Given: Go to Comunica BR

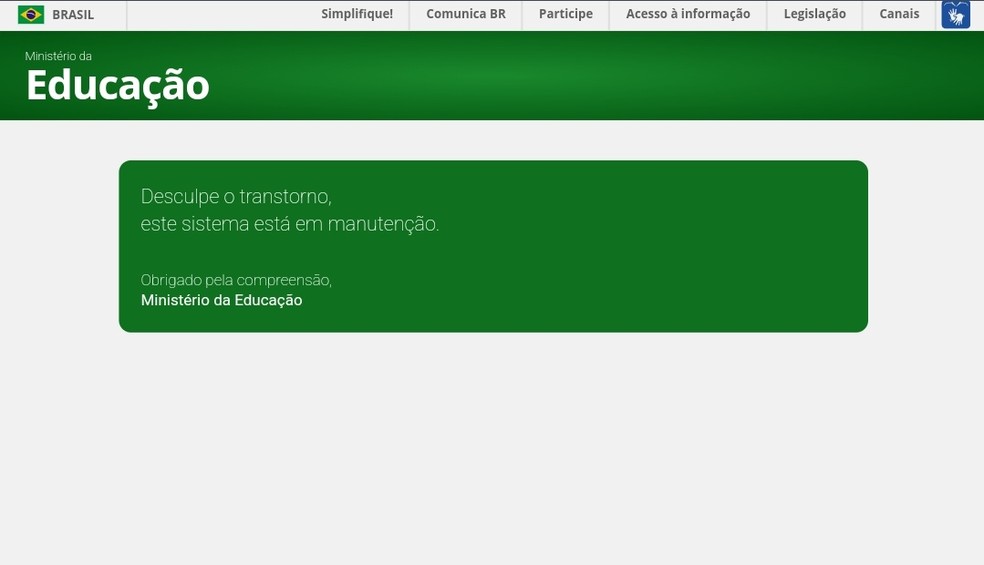Looking at the screenshot, I should point(466,14).
